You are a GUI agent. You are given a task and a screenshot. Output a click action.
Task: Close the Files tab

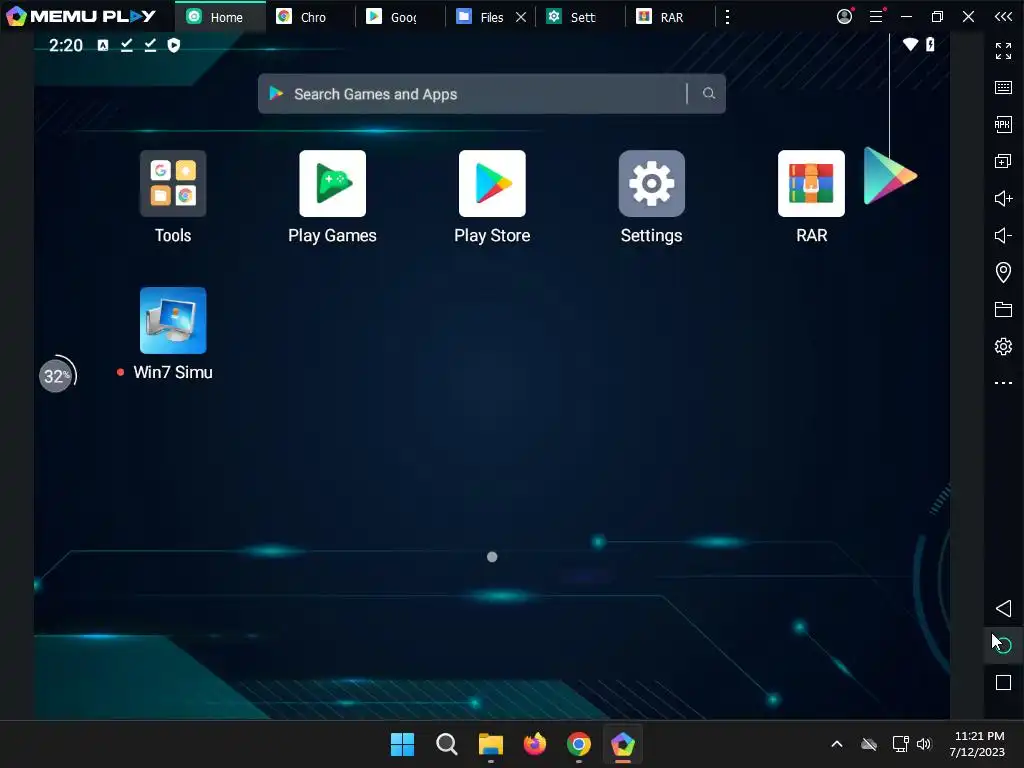(521, 17)
